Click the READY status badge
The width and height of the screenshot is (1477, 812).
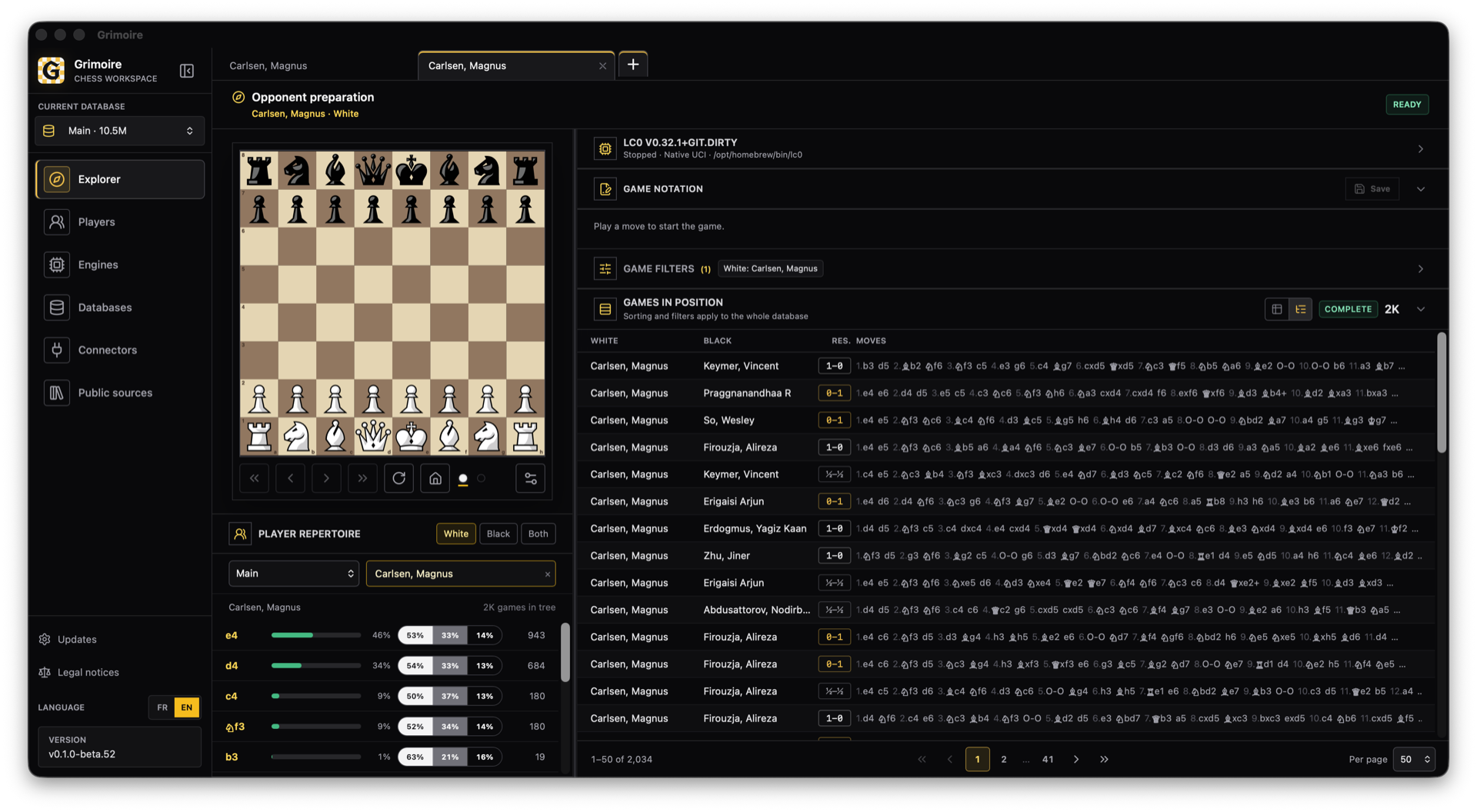point(1406,105)
